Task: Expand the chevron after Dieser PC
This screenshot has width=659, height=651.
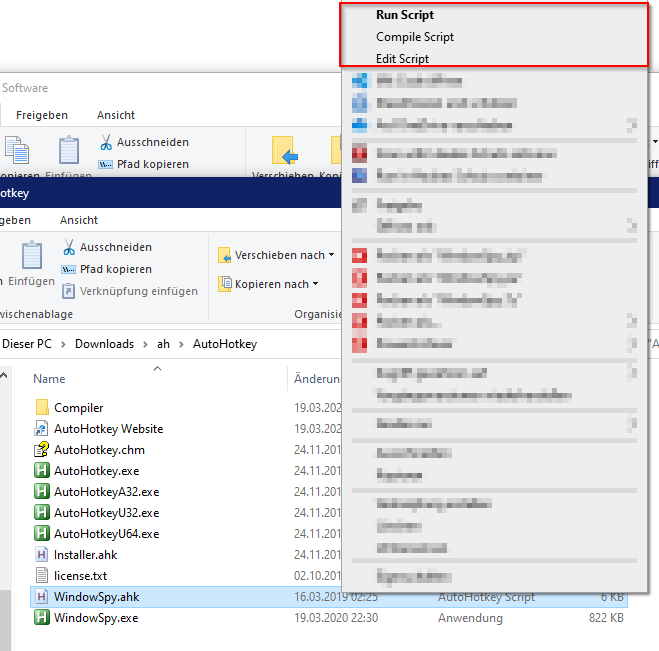Action: [63, 344]
